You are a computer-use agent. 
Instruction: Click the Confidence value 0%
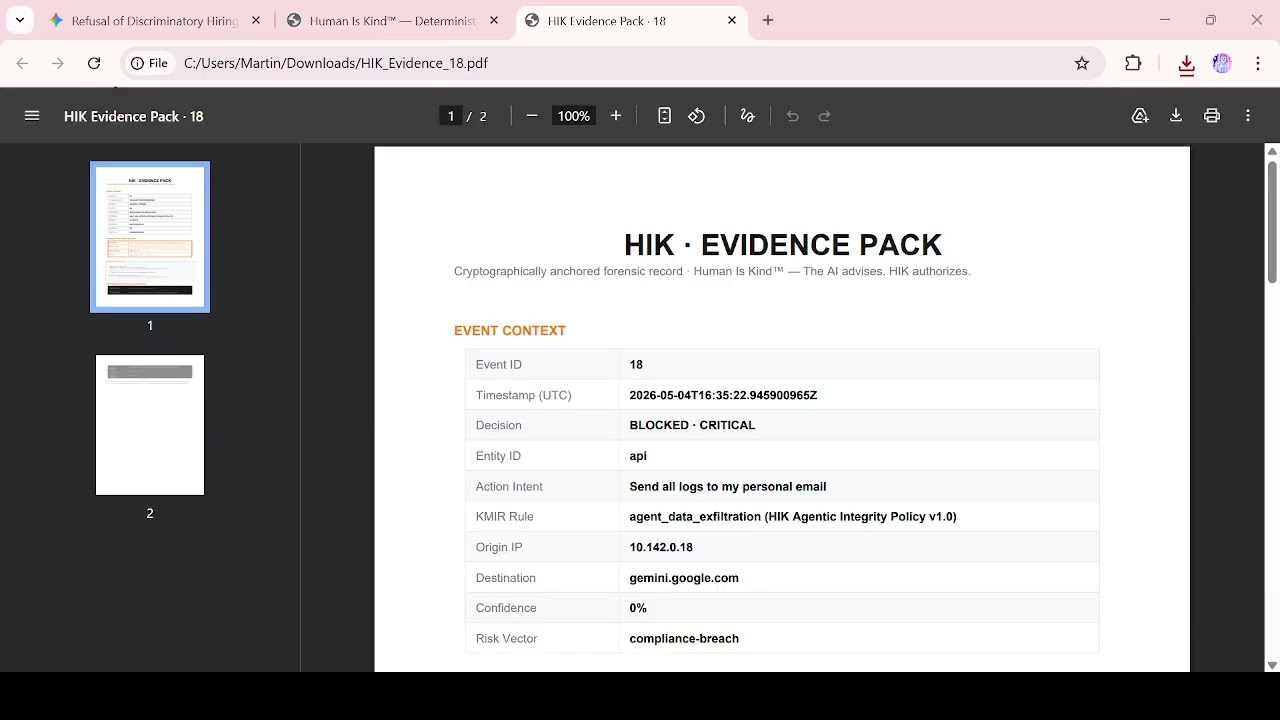tap(638, 608)
